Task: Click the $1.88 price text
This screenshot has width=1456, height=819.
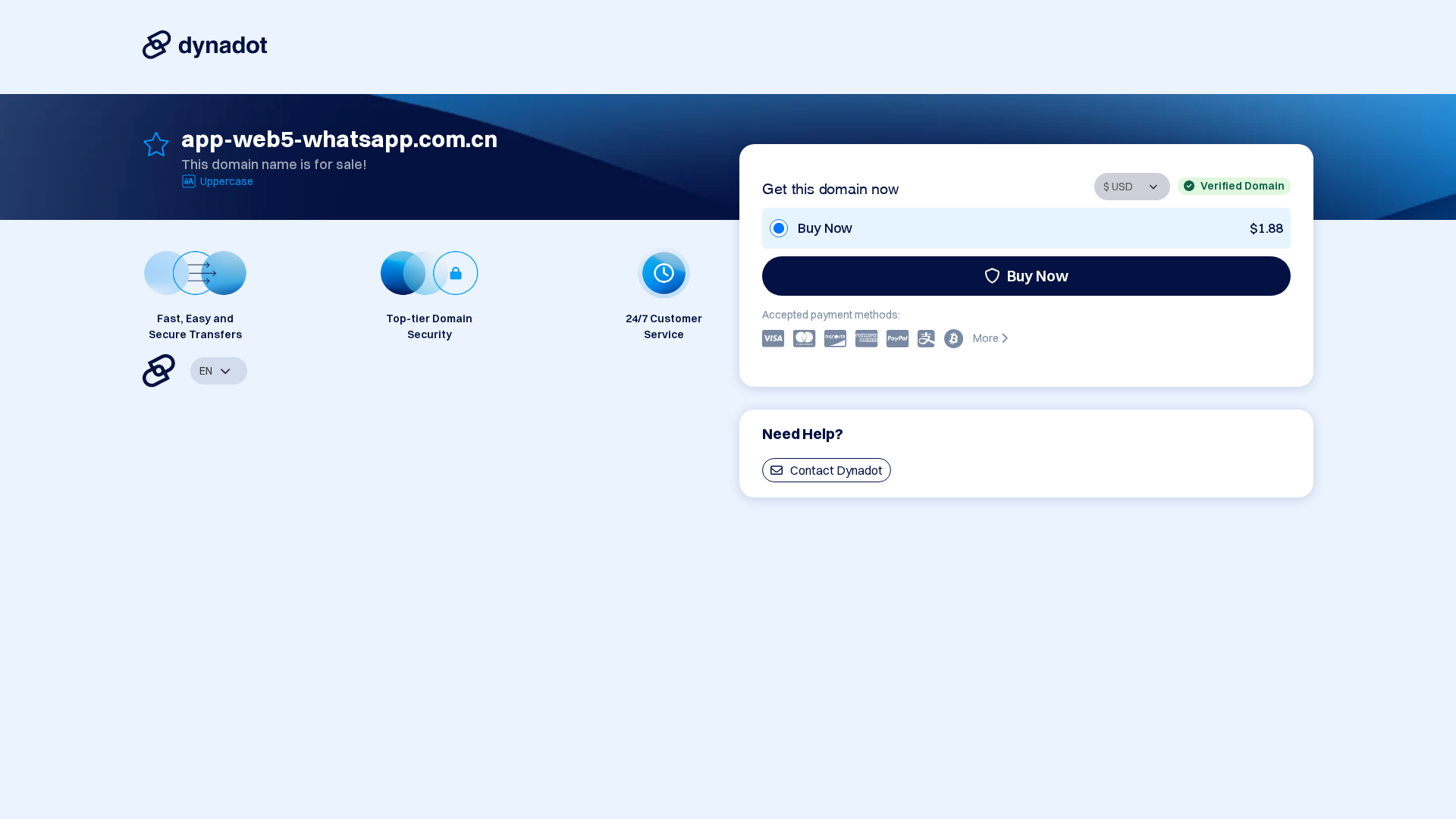Action: [x=1266, y=228]
